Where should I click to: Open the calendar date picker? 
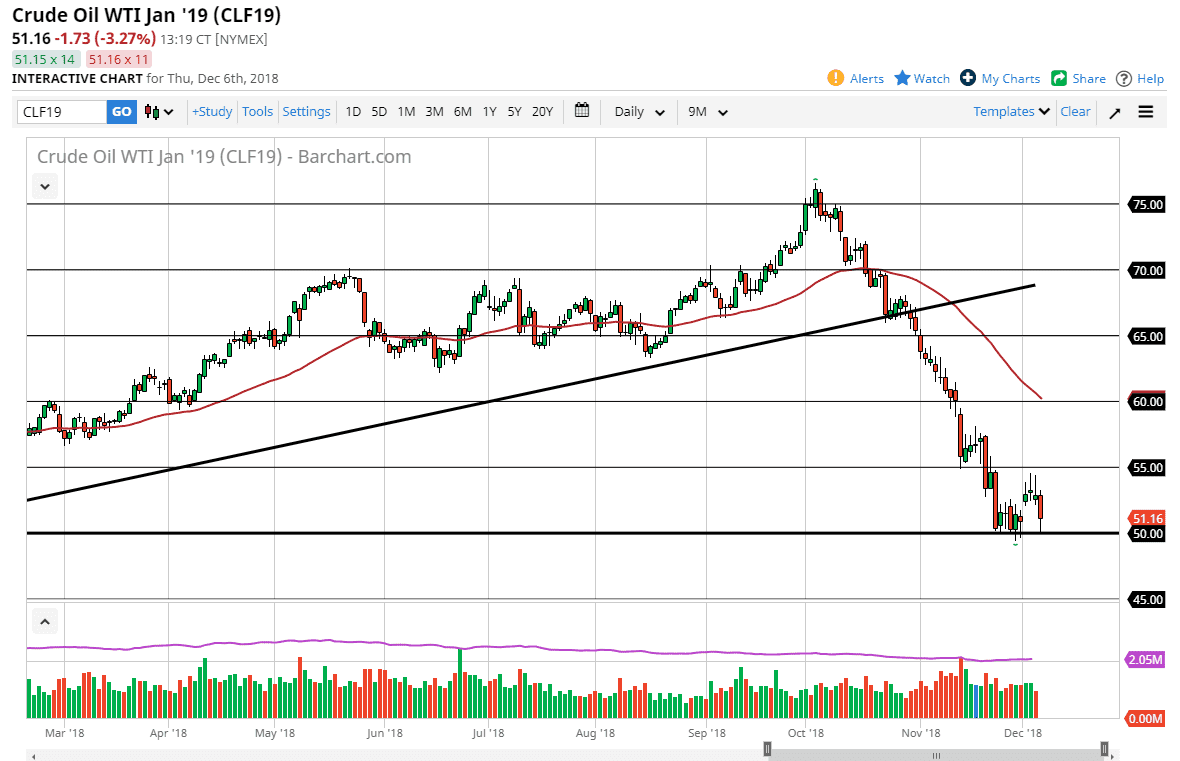coord(582,111)
